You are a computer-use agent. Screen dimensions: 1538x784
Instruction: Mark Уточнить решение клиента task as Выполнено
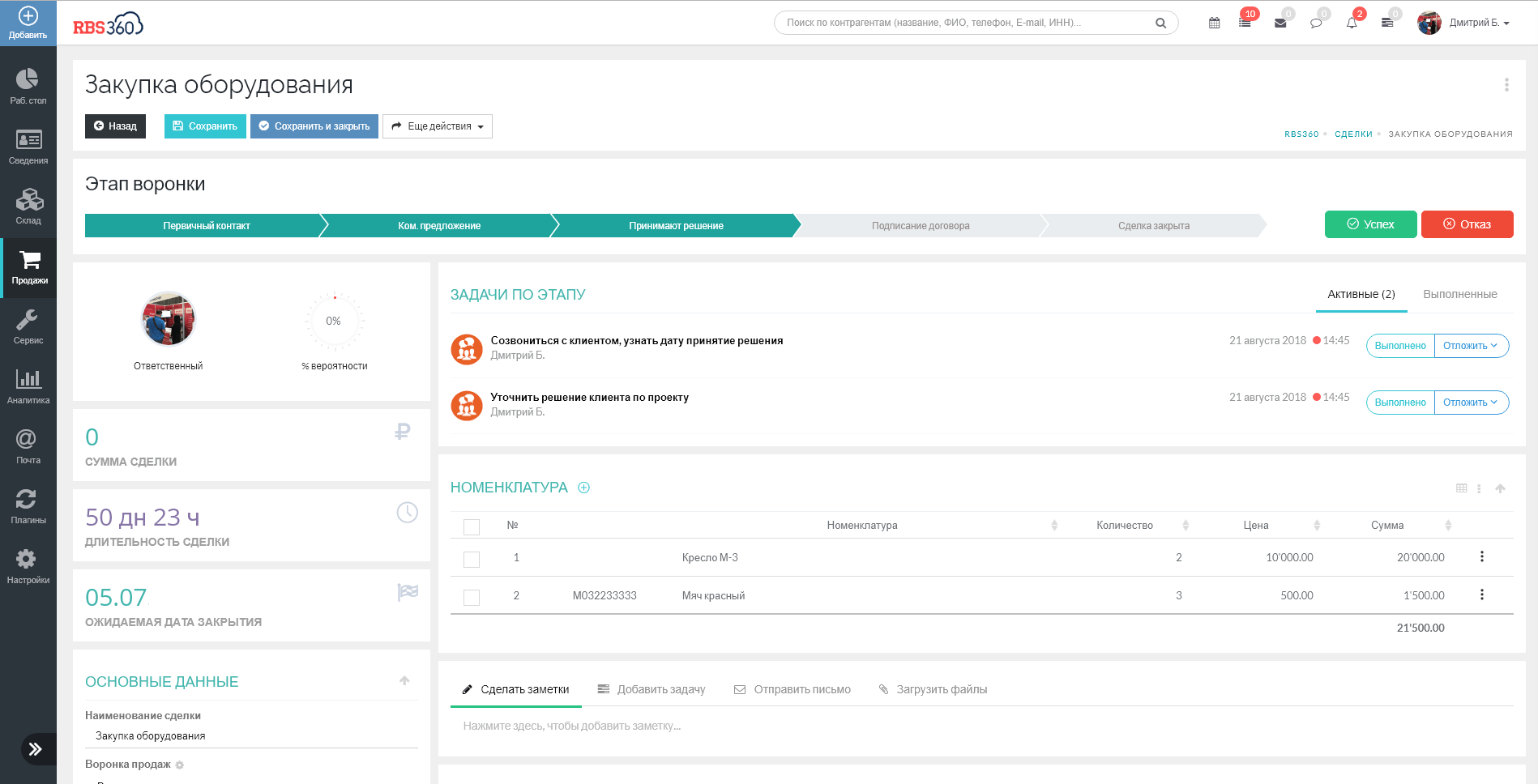(x=1400, y=403)
